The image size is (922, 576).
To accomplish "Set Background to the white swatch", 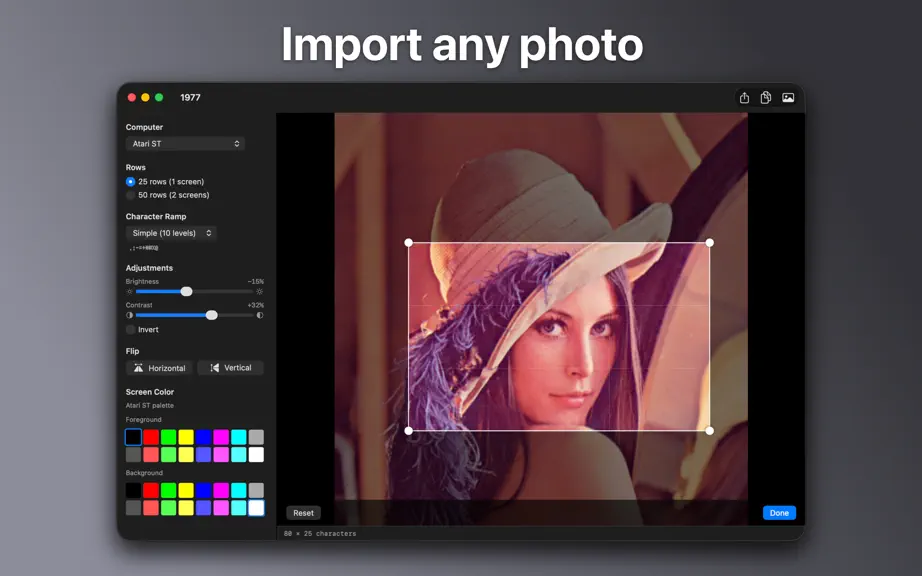I will [256, 508].
